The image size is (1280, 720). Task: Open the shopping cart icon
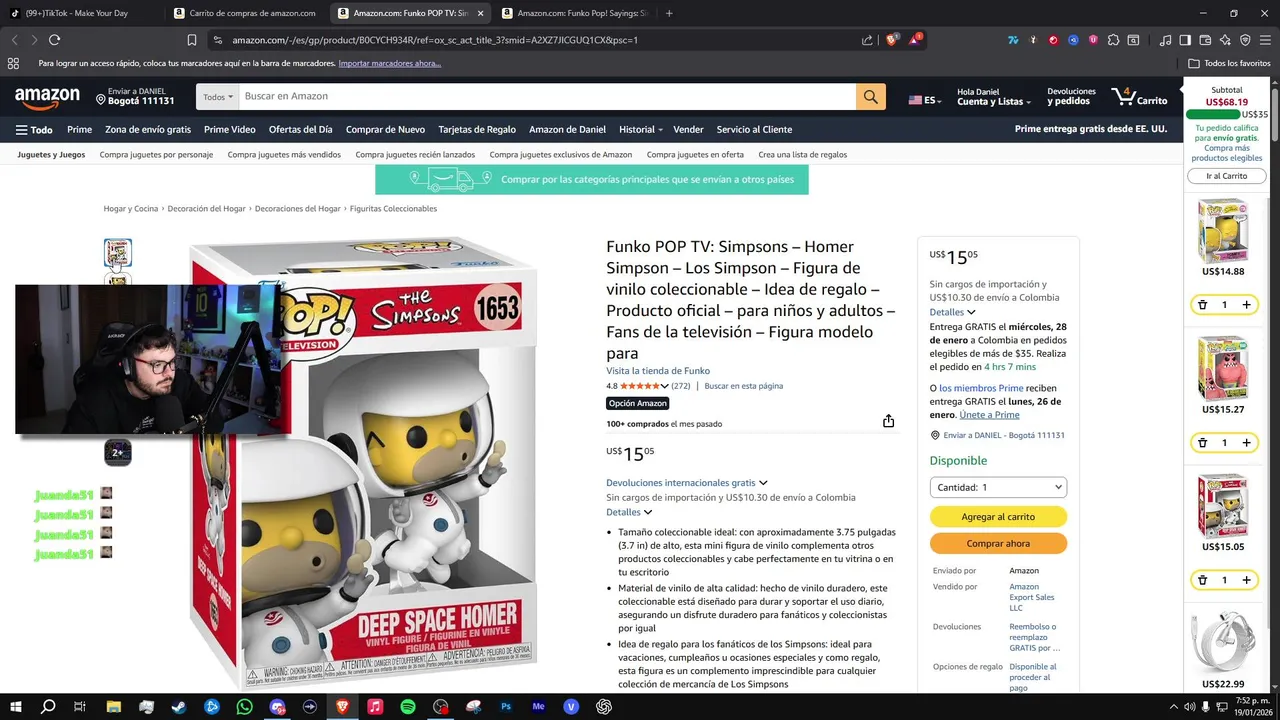pos(1139,97)
